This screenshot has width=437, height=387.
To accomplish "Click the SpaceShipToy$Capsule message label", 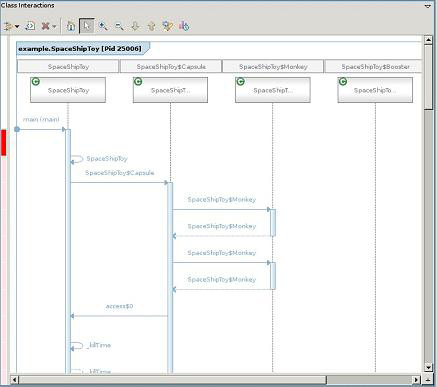I will 120,173.
